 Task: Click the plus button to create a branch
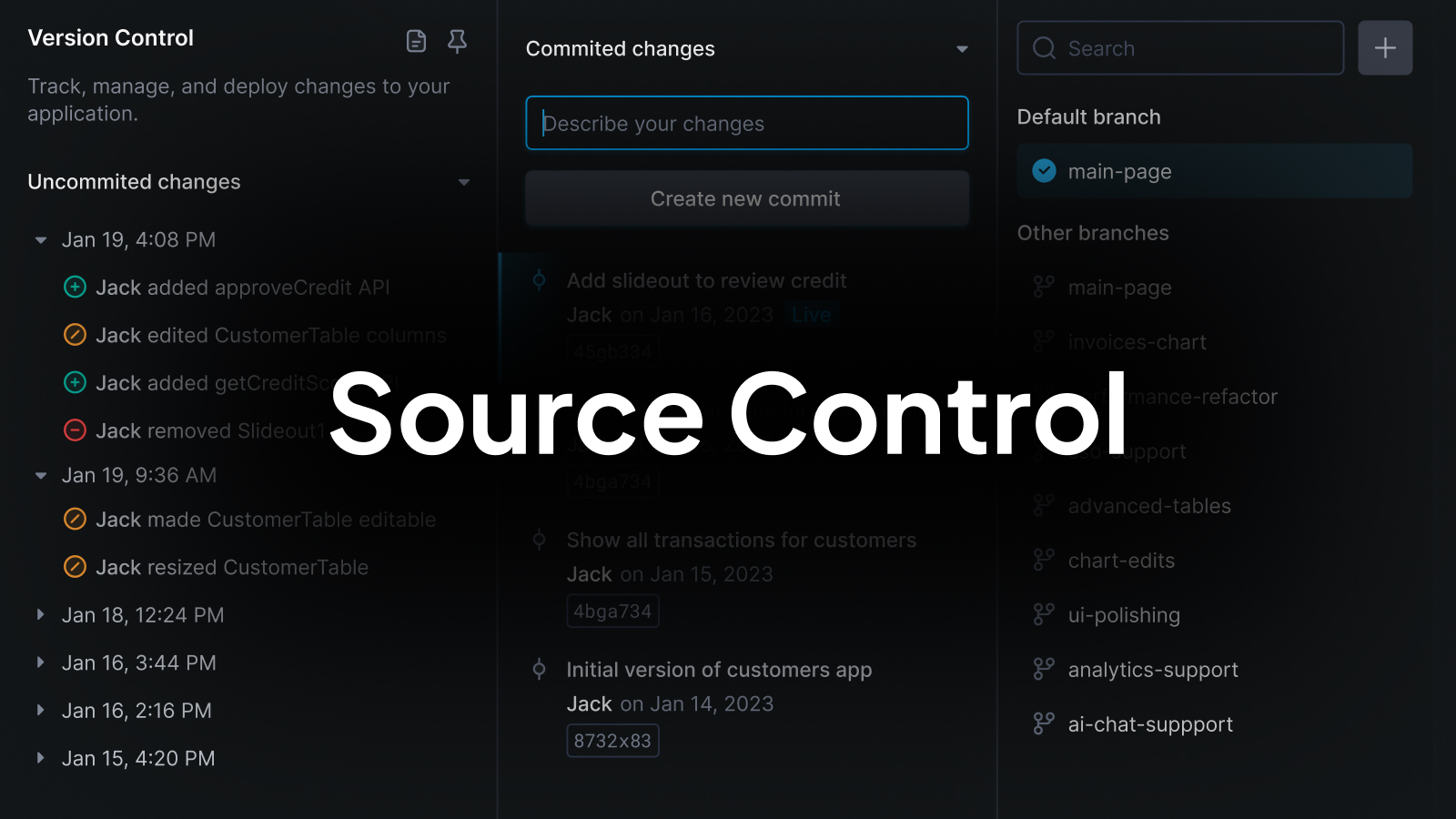(1385, 47)
